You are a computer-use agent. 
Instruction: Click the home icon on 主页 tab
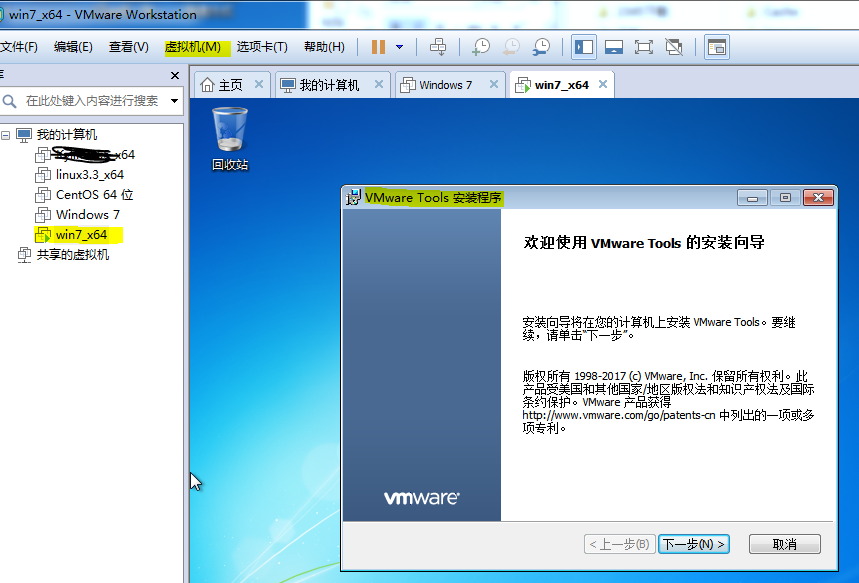coord(207,85)
